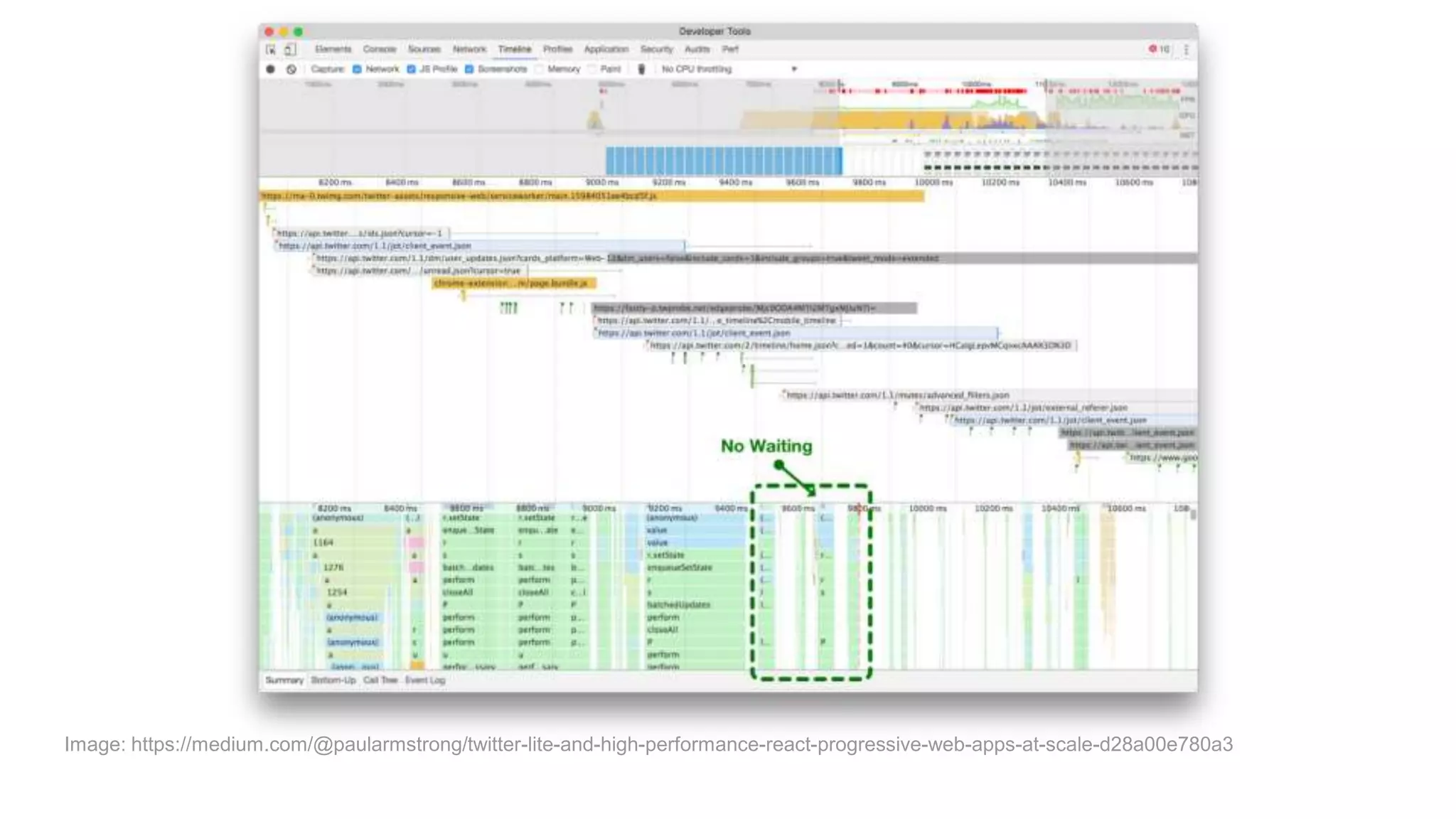Screen dimensions: 1456x819
Task: Enable the Memory capture checkbox
Action: pyautogui.click(x=540, y=70)
